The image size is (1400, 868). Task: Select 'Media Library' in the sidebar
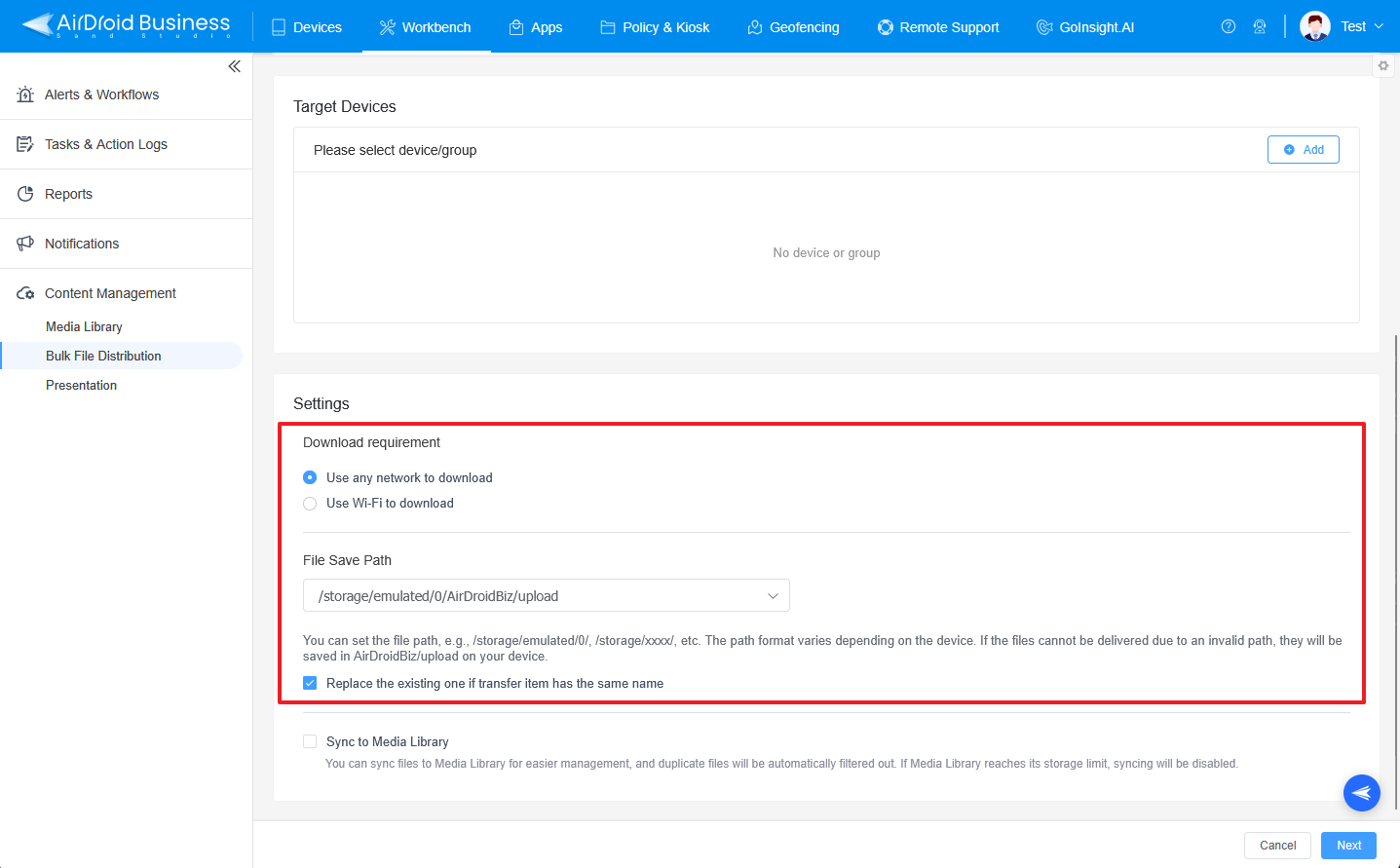click(84, 326)
